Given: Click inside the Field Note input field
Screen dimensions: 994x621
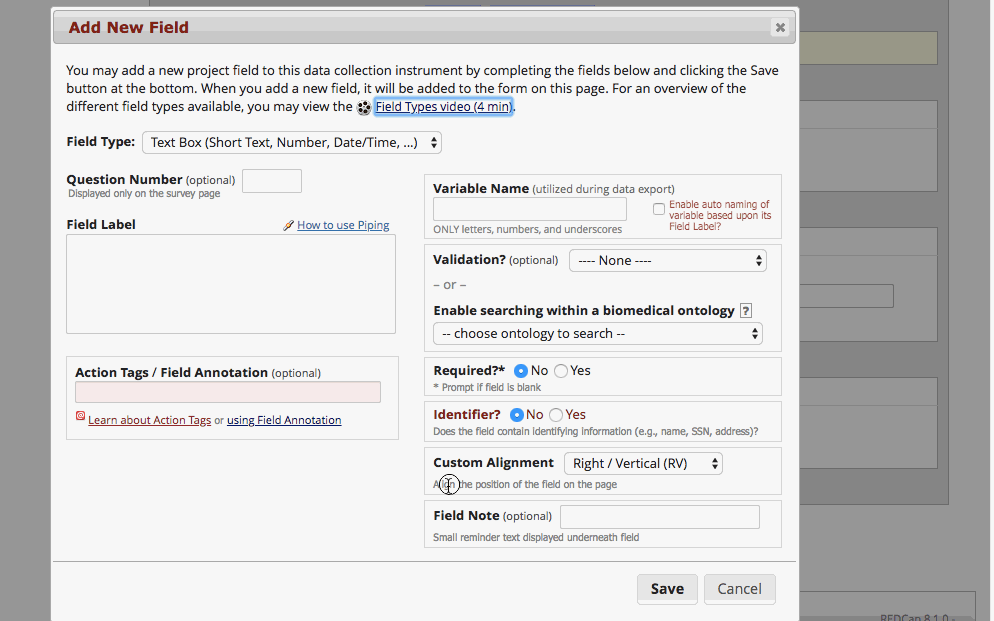Looking at the screenshot, I should coord(659,516).
